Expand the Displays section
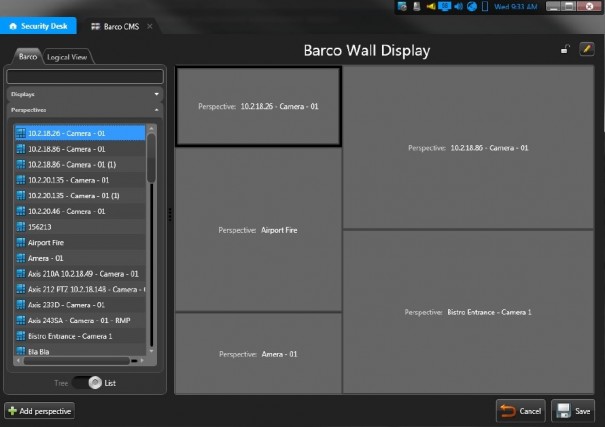 (x=157, y=93)
